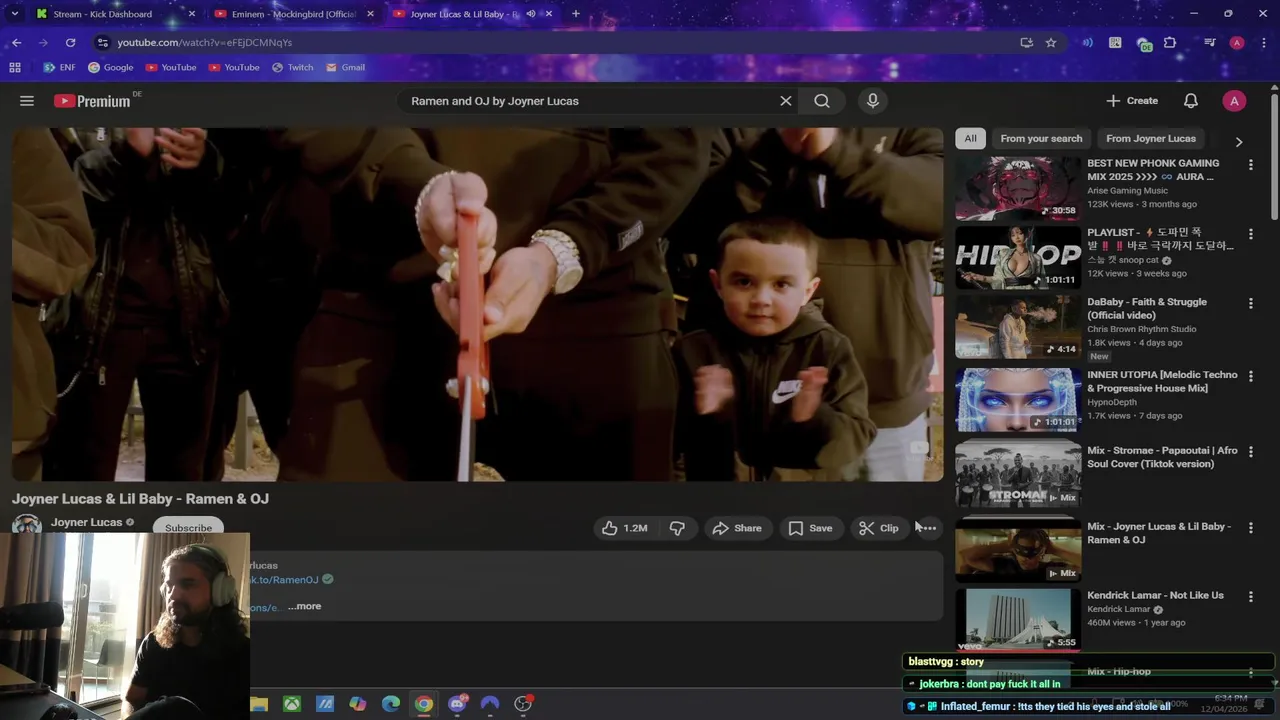Like the video (1.2M thumbs up)
Screen dimensions: 1280x720
point(624,528)
